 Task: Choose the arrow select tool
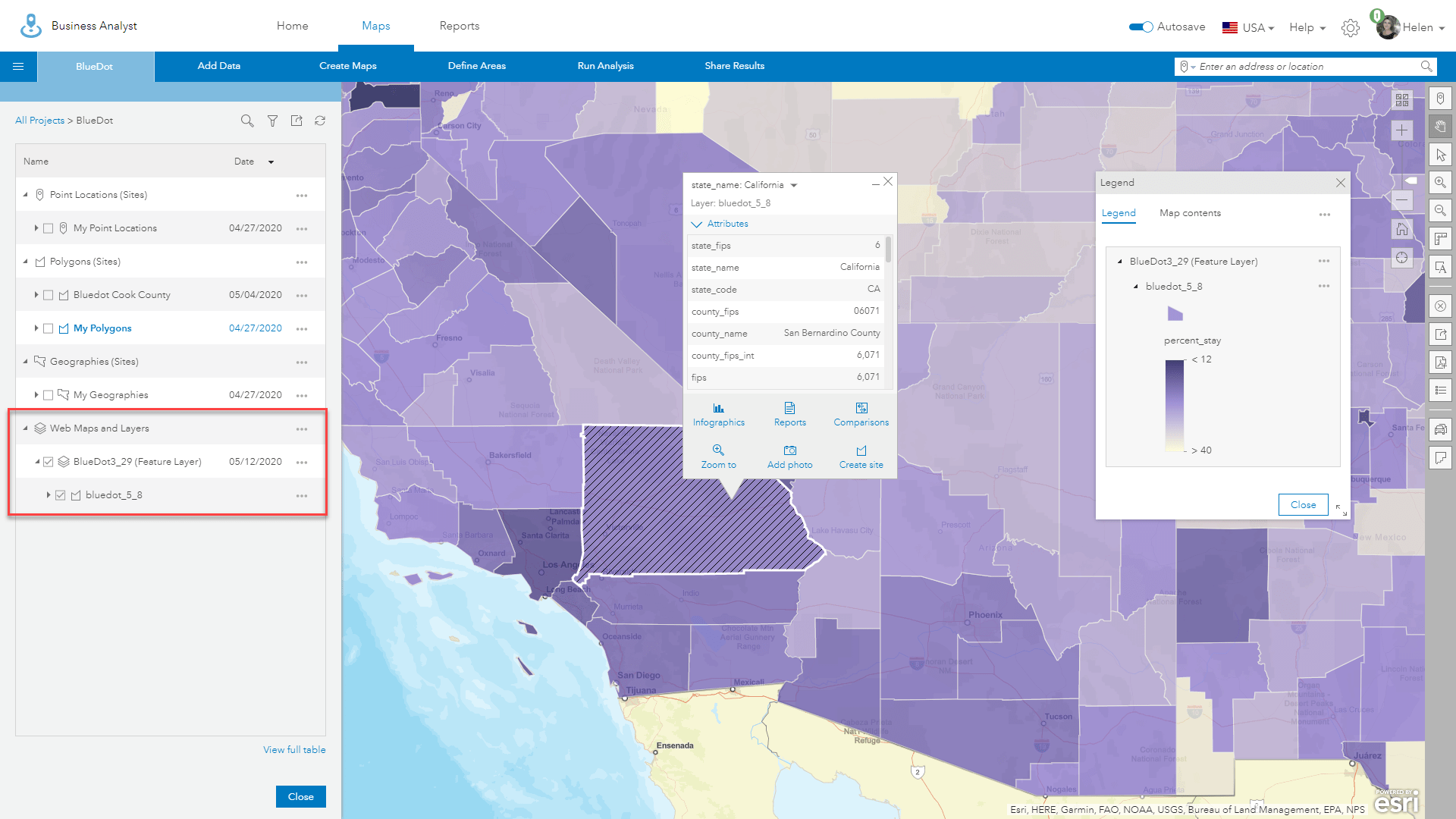click(x=1440, y=155)
